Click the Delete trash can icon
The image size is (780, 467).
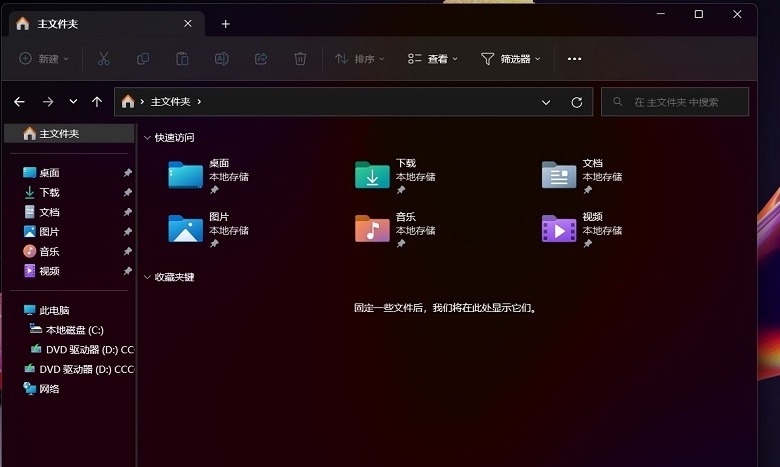(300, 59)
